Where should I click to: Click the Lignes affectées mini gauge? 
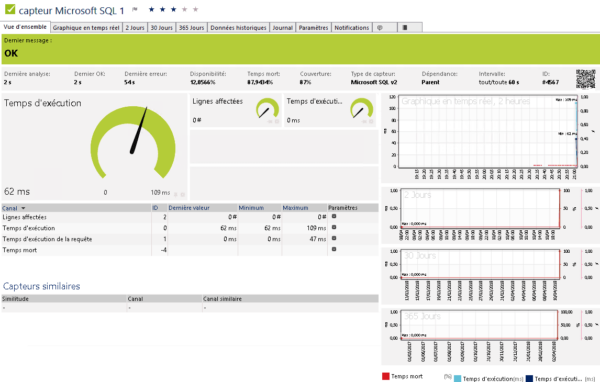point(267,109)
